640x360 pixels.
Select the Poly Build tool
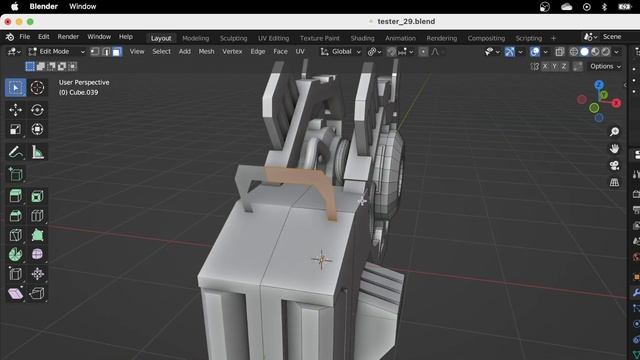click(37, 235)
